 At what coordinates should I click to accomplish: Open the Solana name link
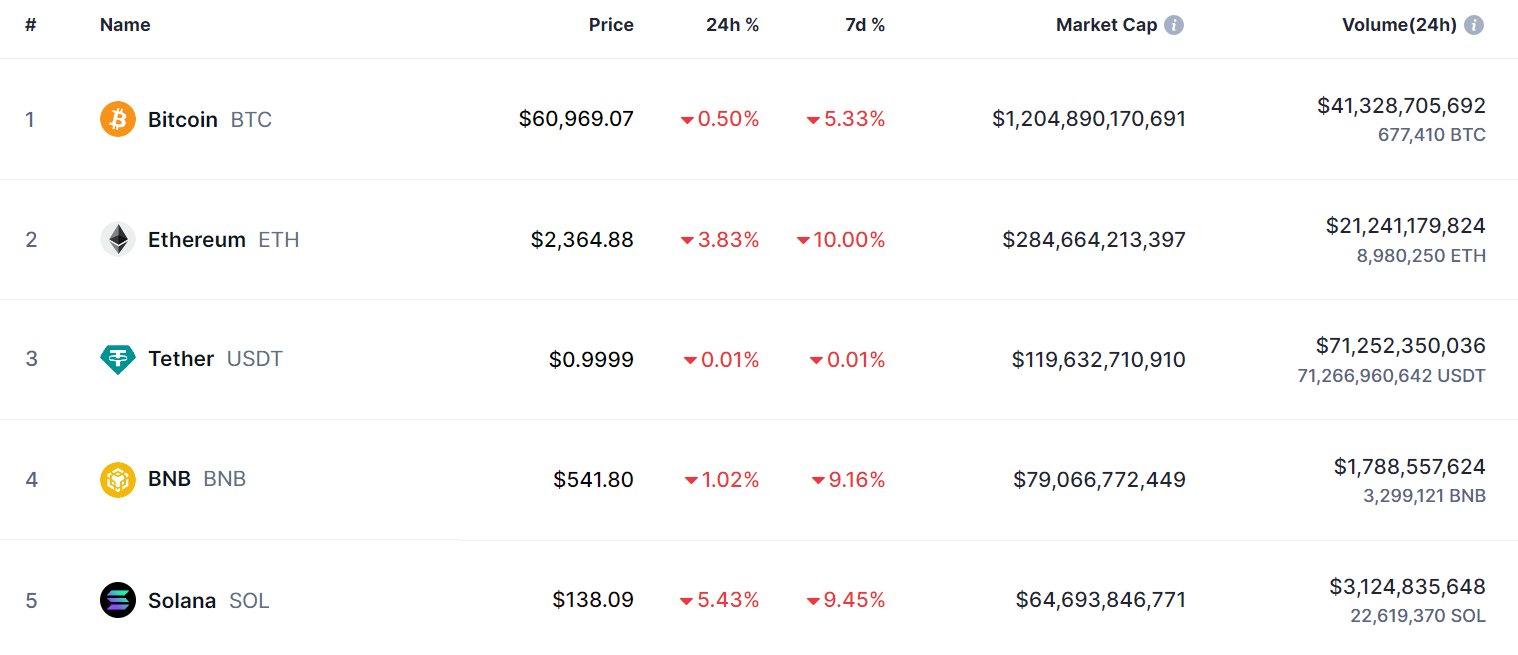[182, 601]
